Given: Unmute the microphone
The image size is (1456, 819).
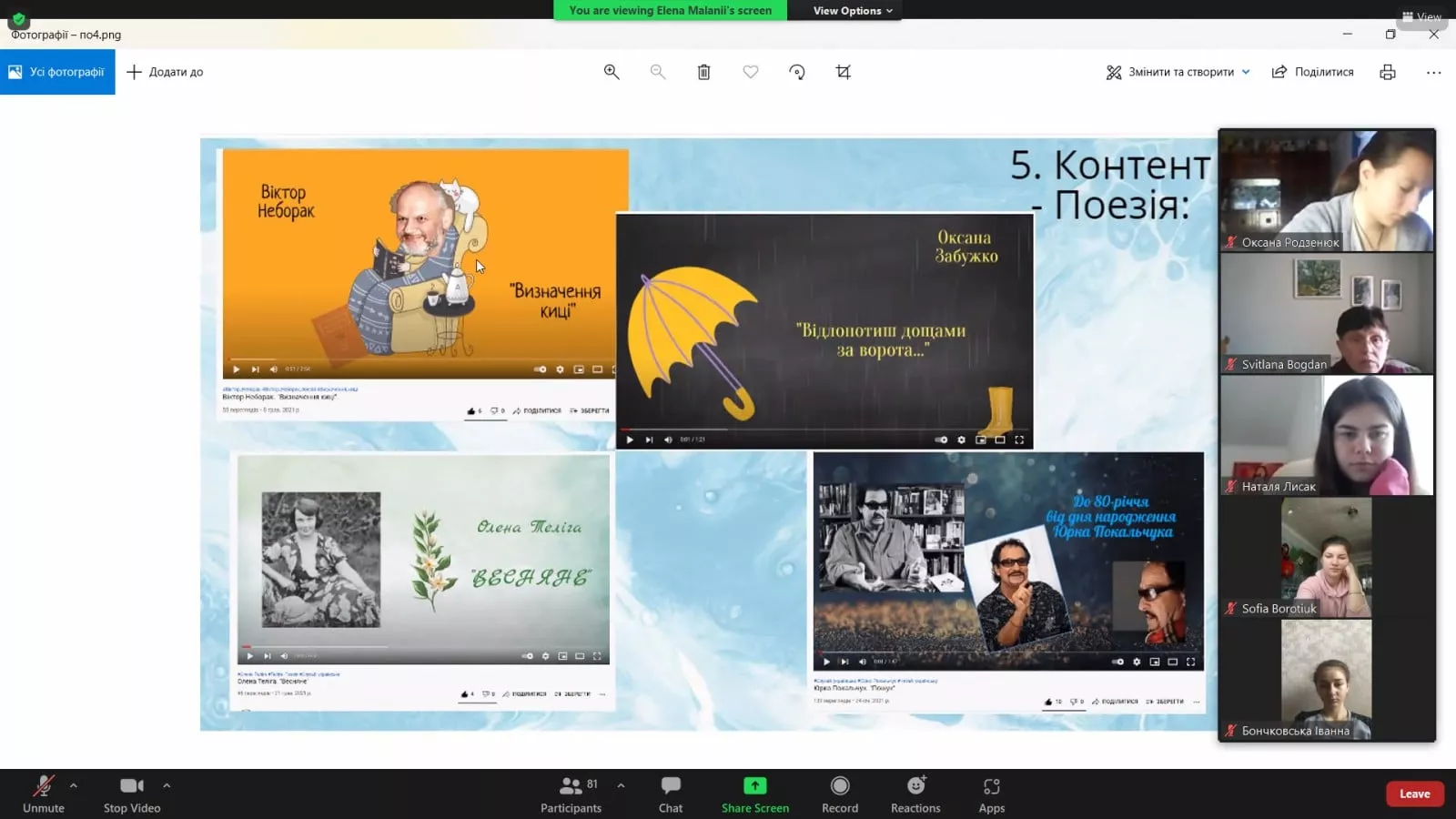Looking at the screenshot, I should pos(44,794).
